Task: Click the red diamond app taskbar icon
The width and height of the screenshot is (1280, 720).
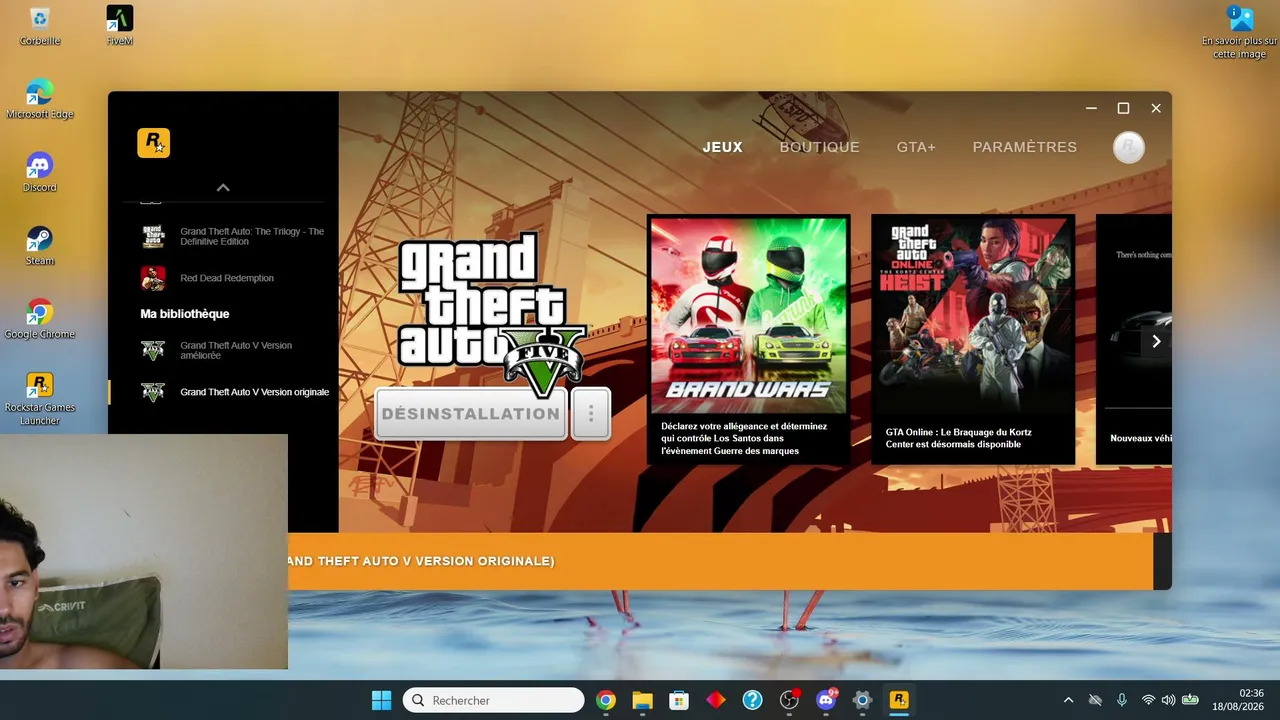Action: pyautogui.click(x=716, y=700)
